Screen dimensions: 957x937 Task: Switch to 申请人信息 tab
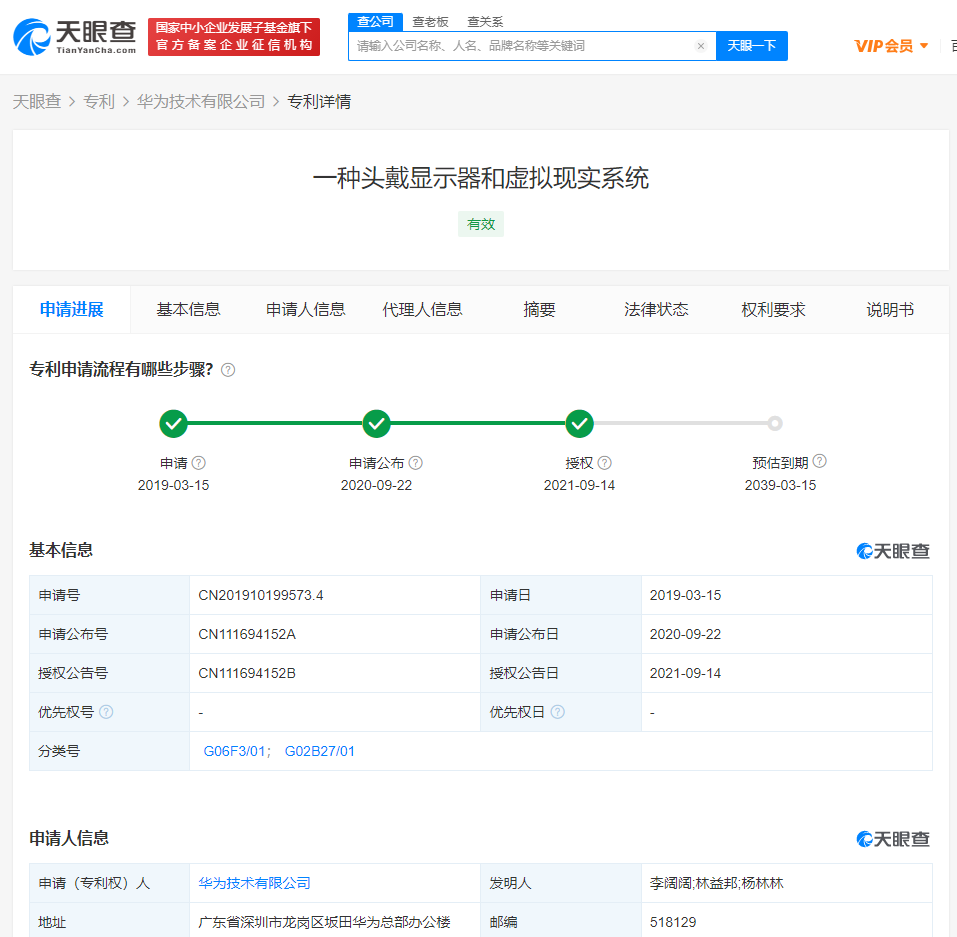[306, 309]
